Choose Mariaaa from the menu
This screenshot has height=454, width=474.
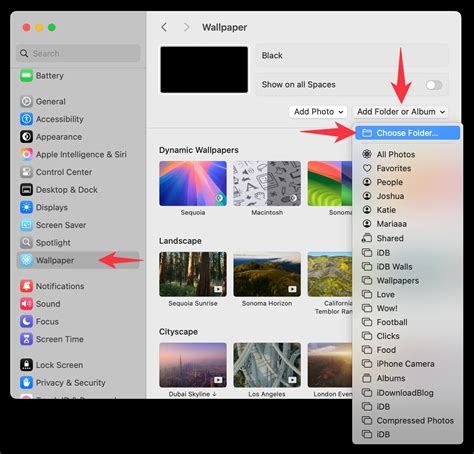tap(408, 224)
